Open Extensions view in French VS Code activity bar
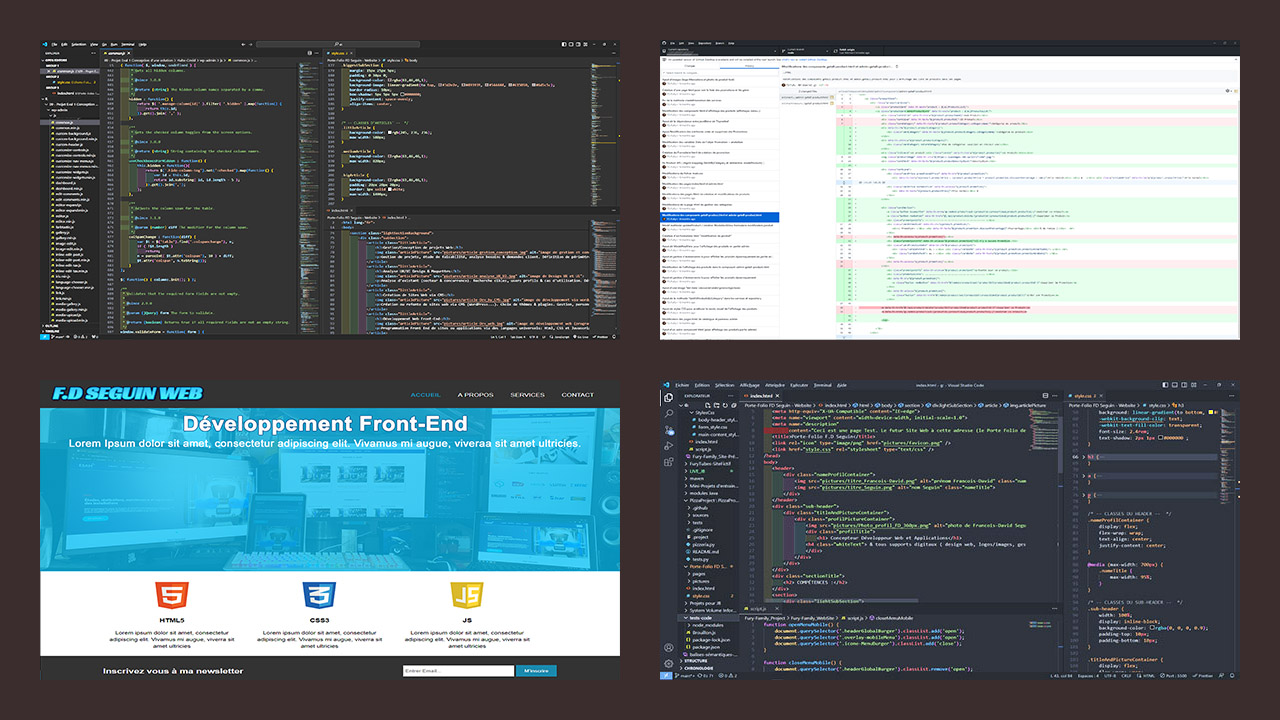The image size is (1280, 720). [668, 462]
